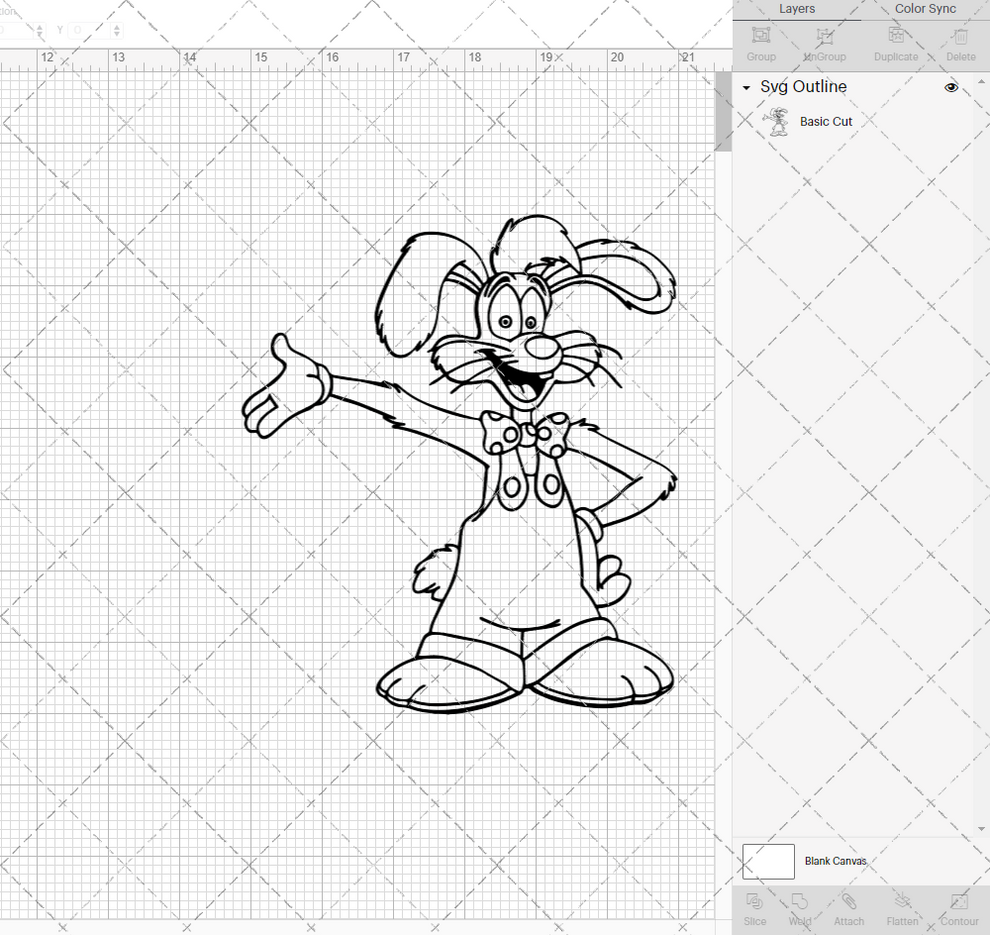The width and height of the screenshot is (990, 935).
Task: Click the canvas vertical scrollbar
Action: pos(722,110)
